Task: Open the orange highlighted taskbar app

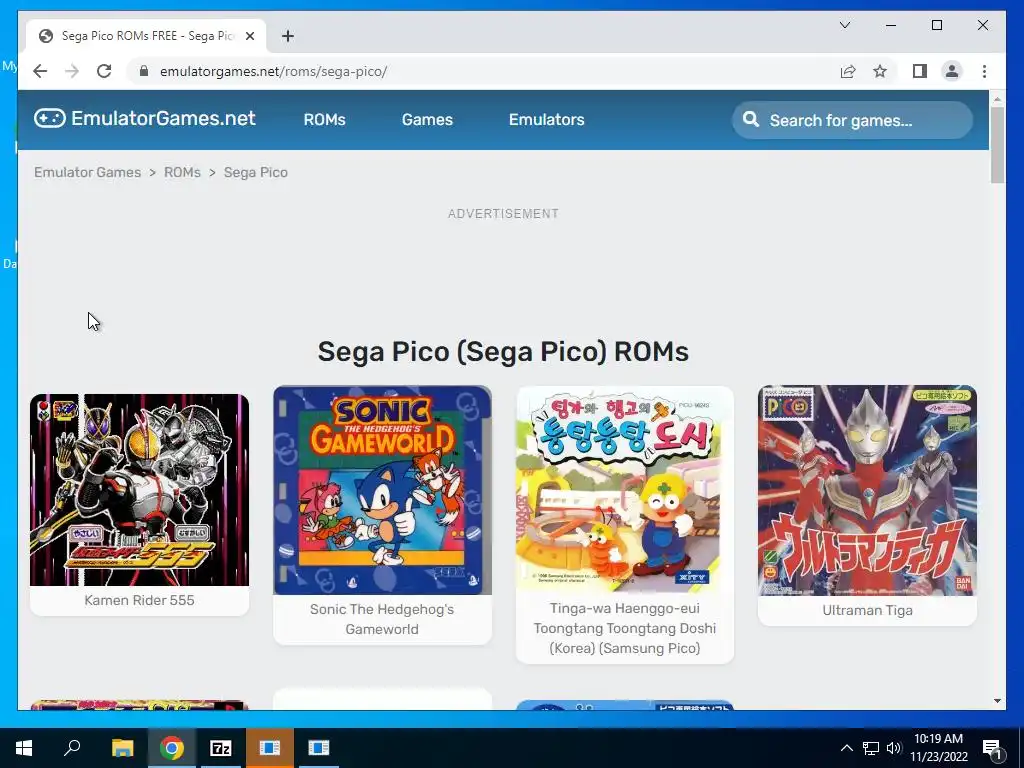Action: pyautogui.click(x=269, y=748)
